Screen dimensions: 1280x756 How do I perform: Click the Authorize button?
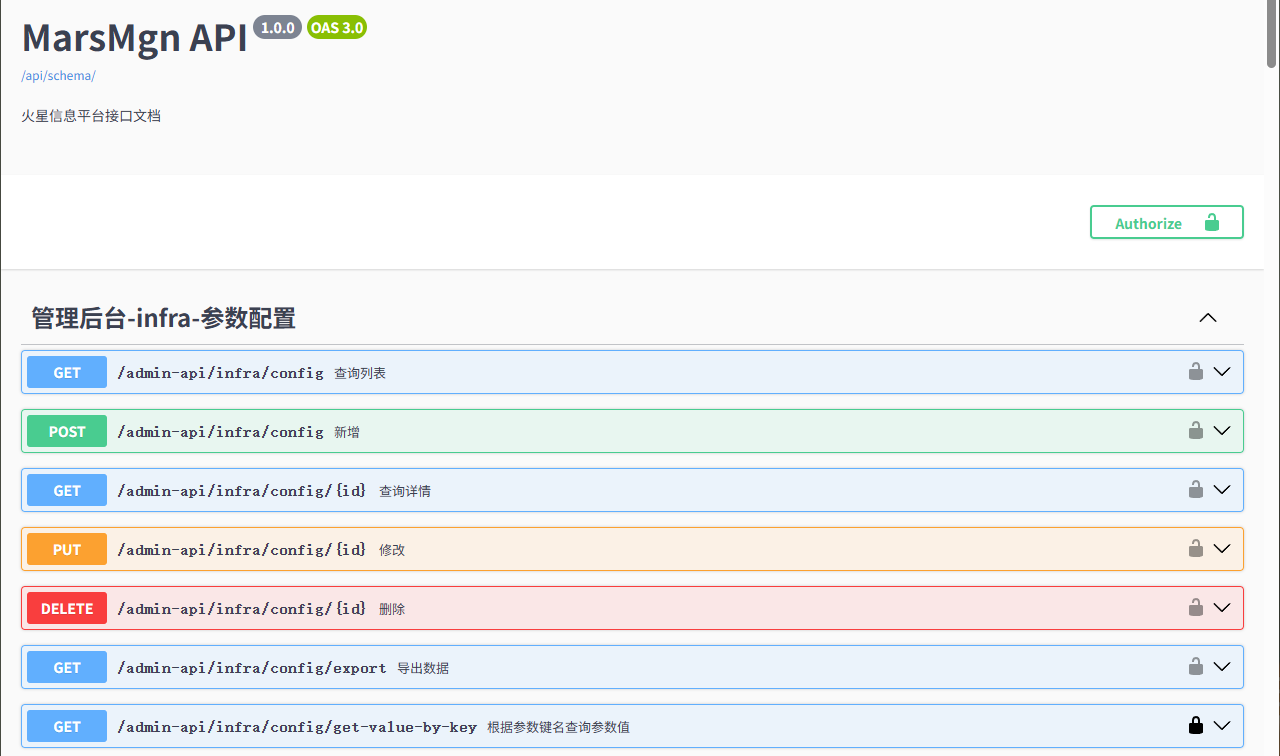(1166, 222)
